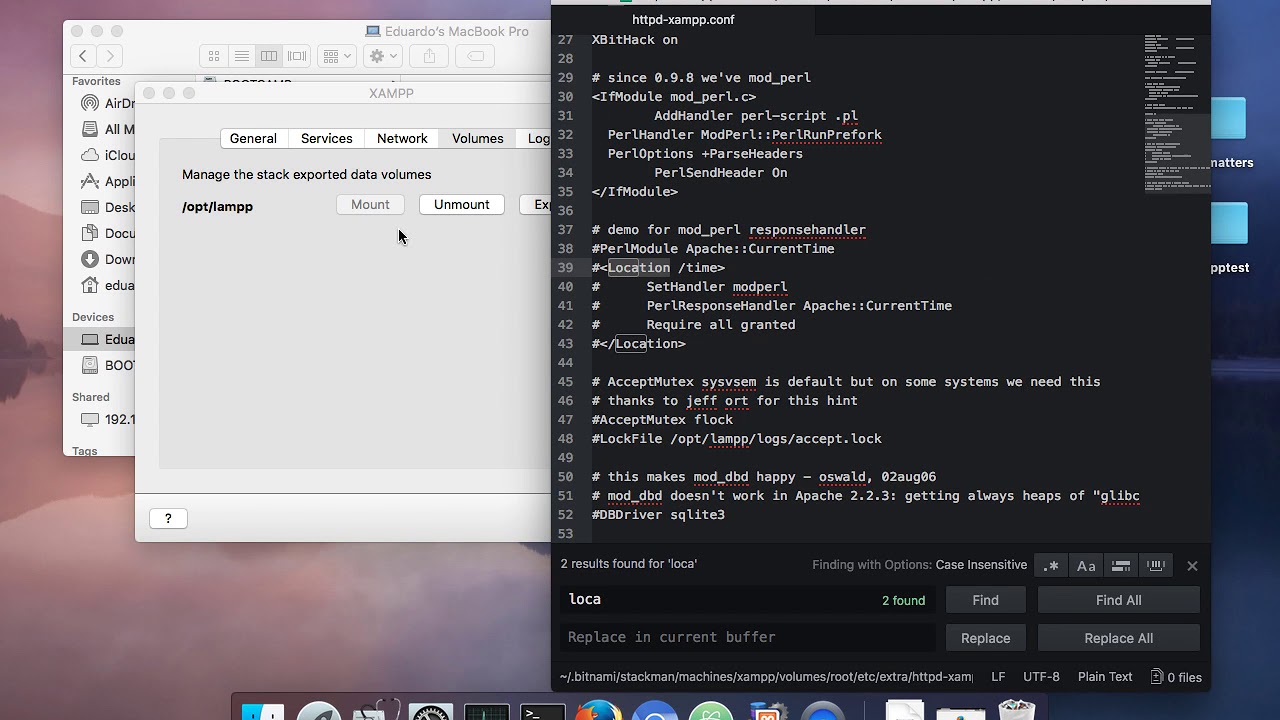Open Finder arrange-by dropdown
The width and height of the screenshot is (1280, 720).
point(337,57)
